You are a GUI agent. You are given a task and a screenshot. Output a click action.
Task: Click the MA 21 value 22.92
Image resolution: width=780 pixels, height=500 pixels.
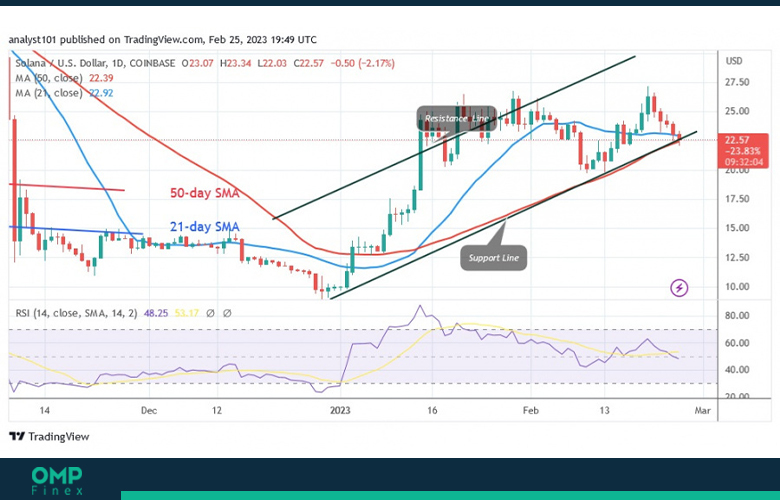click(x=101, y=93)
